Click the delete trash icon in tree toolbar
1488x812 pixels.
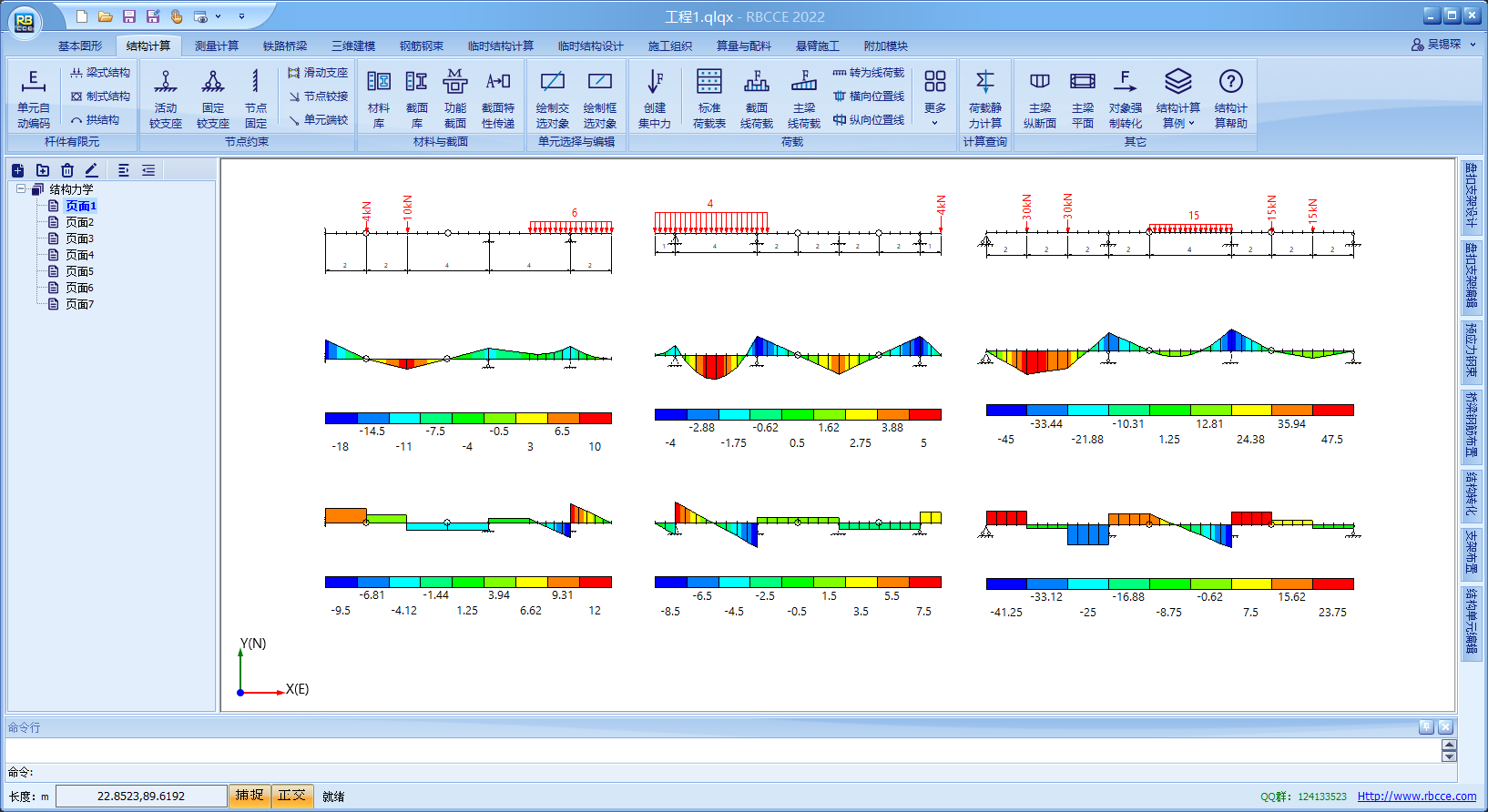point(67,170)
